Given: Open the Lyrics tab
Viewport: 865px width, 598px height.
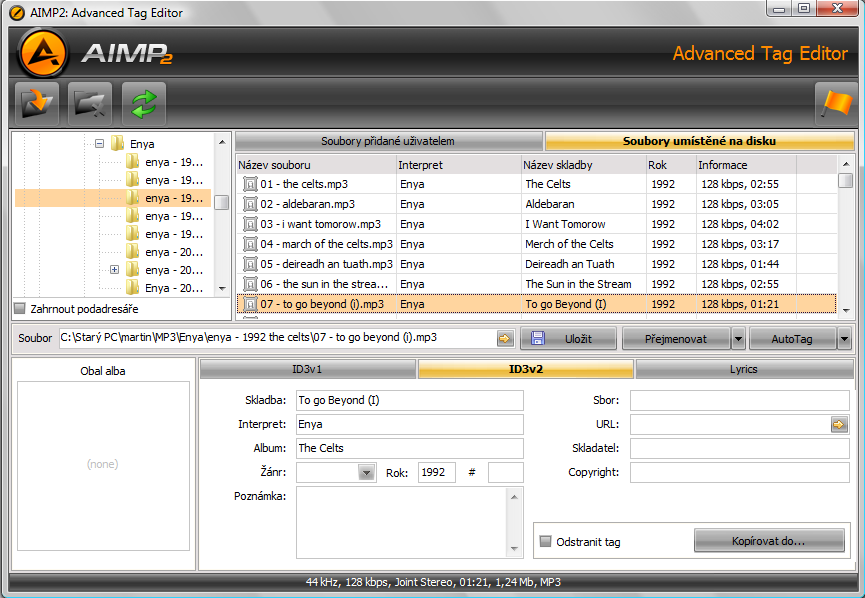Looking at the screenshot, I should point(744,369).
